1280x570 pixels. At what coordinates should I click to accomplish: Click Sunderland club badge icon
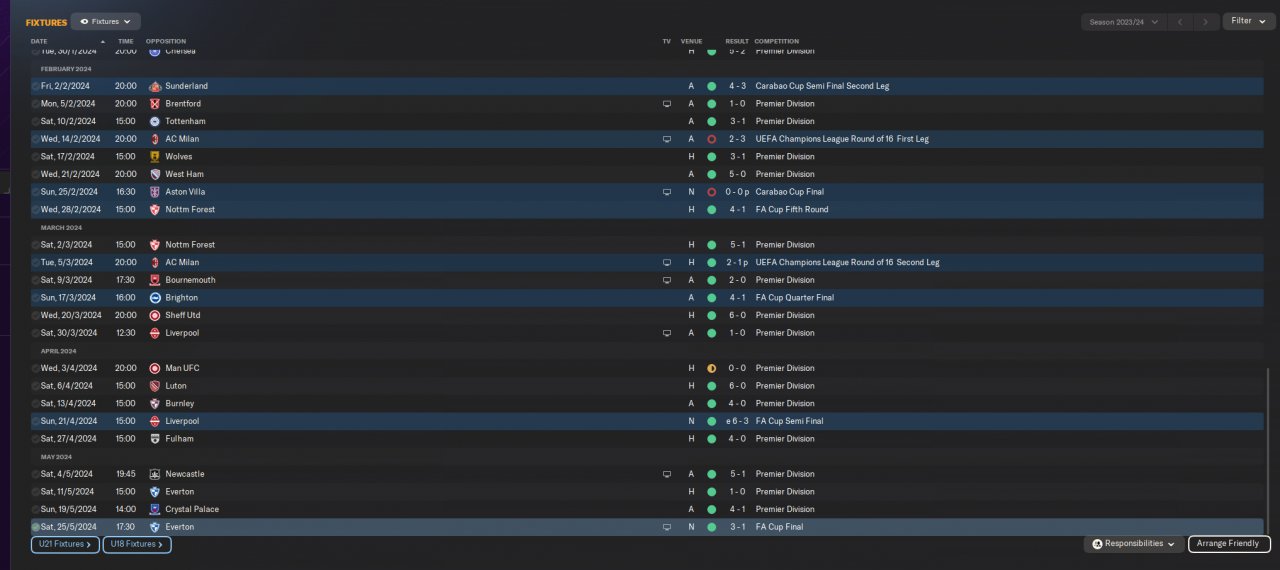click(x=155, y=86)
